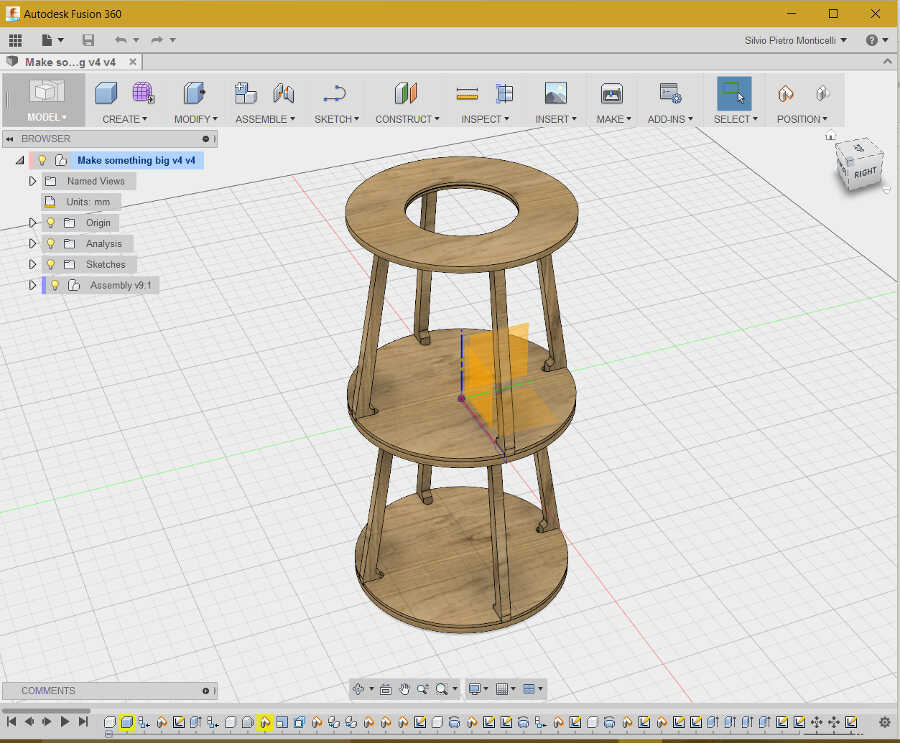Open the SELECT dropdown

735,119
